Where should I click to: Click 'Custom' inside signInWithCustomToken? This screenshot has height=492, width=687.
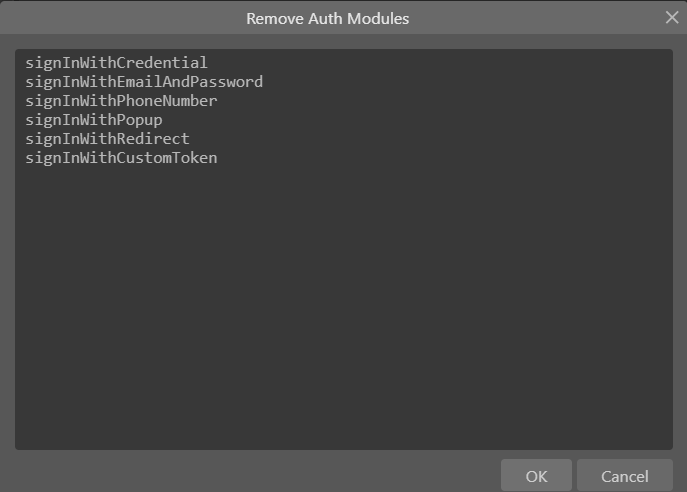144,158
